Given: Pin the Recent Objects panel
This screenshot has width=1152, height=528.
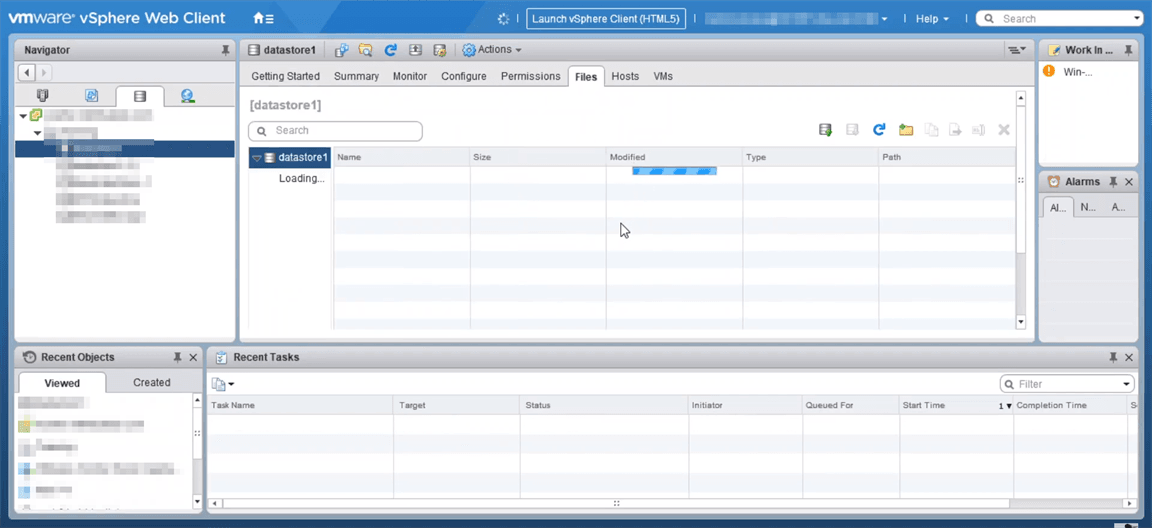Looking at the screenshot, I should pos(177,357).
